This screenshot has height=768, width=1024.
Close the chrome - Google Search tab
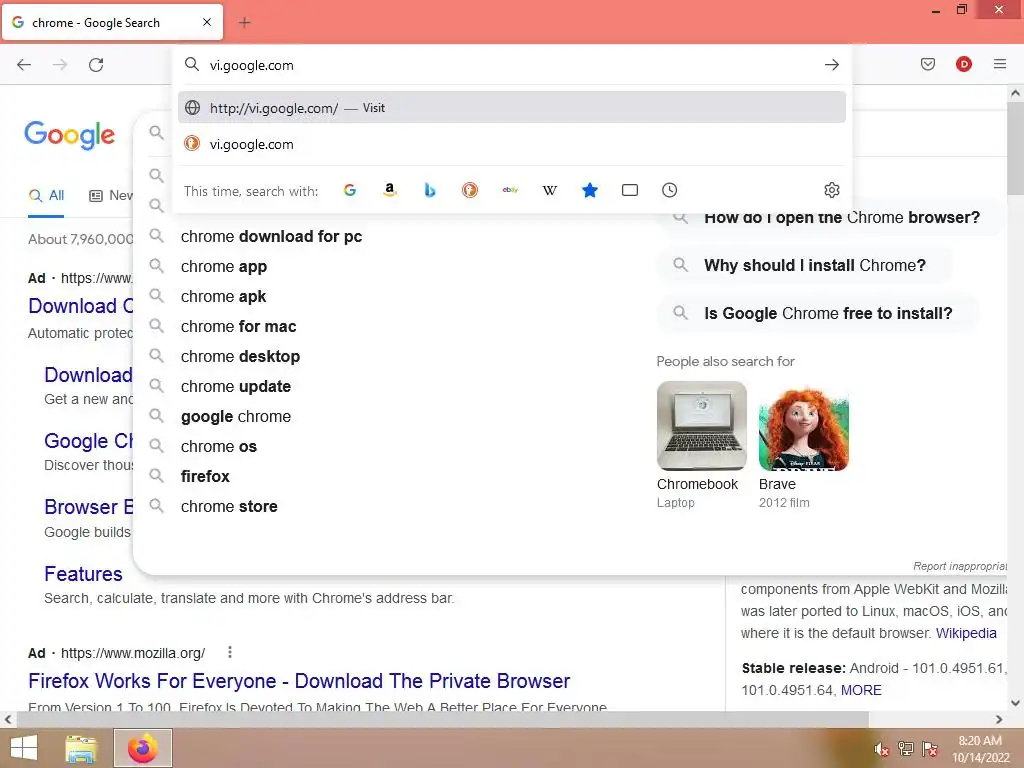pyautogui.click(x=206, y=22)
